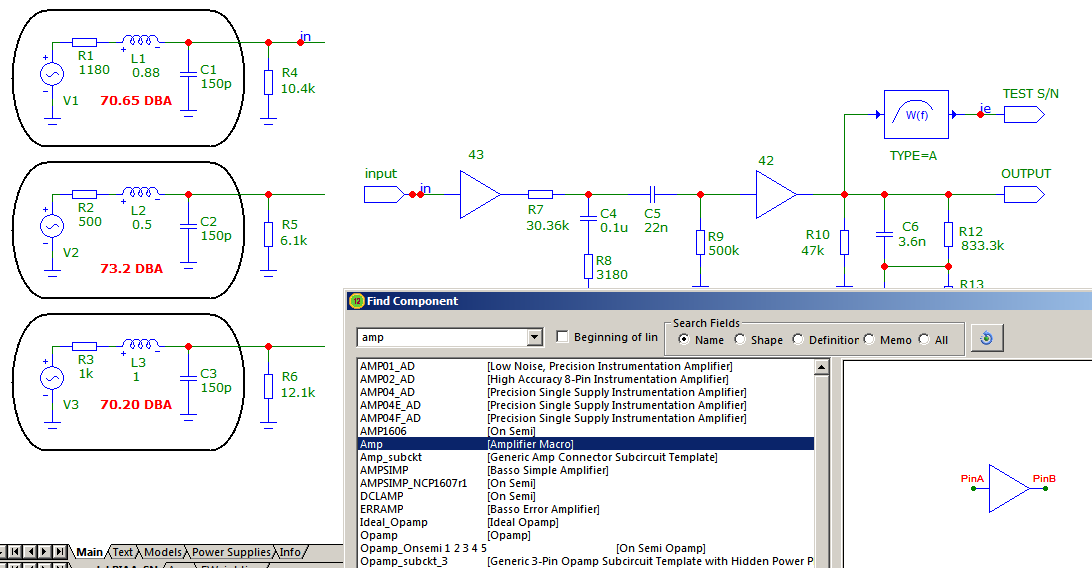Select the Shape search field radio
1092x568 pixels.
(x=740, y=339)
